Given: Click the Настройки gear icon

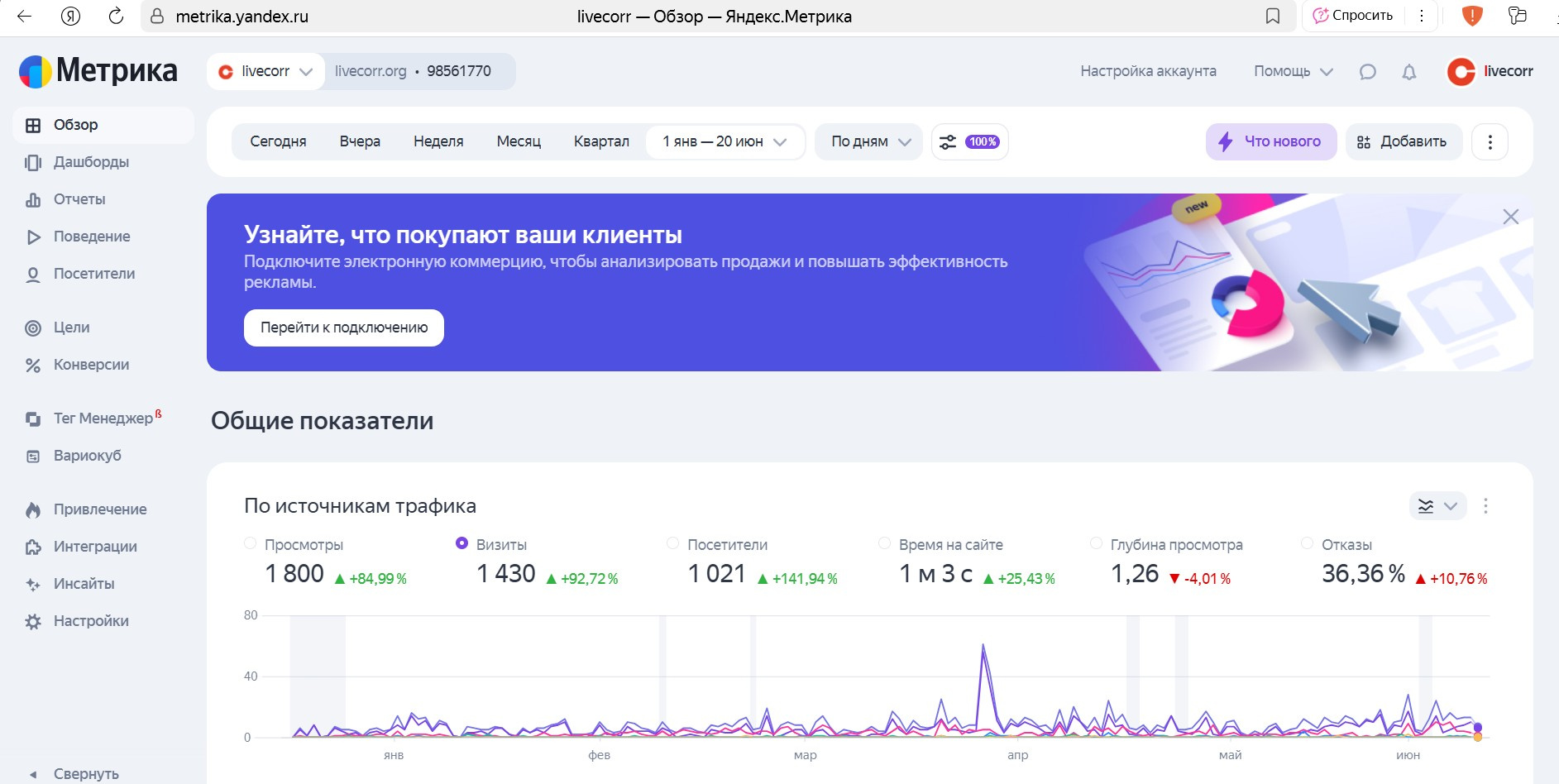Looking at the screenshot, I should pyautogui.click(x=33, y=621).
